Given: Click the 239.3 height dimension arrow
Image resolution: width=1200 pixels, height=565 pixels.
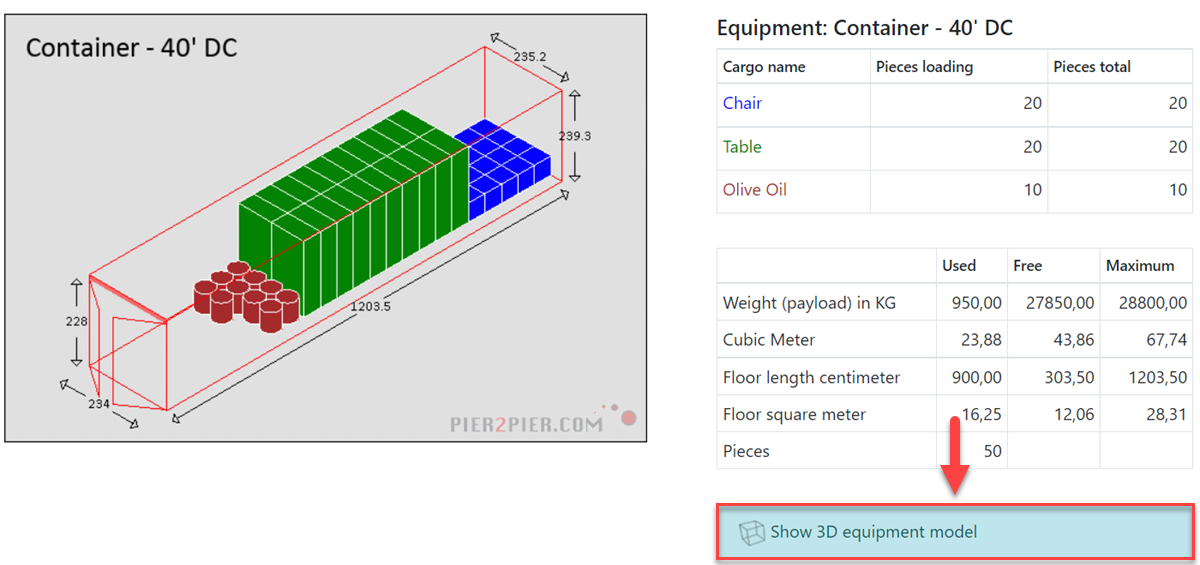Looking at the screenshot, I should coord(574,135).
